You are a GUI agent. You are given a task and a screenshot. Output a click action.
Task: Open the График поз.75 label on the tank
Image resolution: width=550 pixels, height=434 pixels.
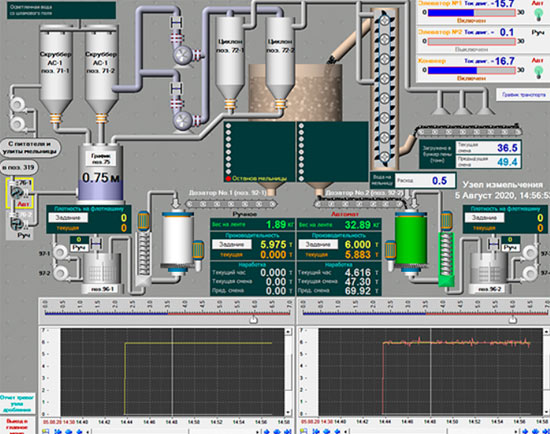click(101, 159)
